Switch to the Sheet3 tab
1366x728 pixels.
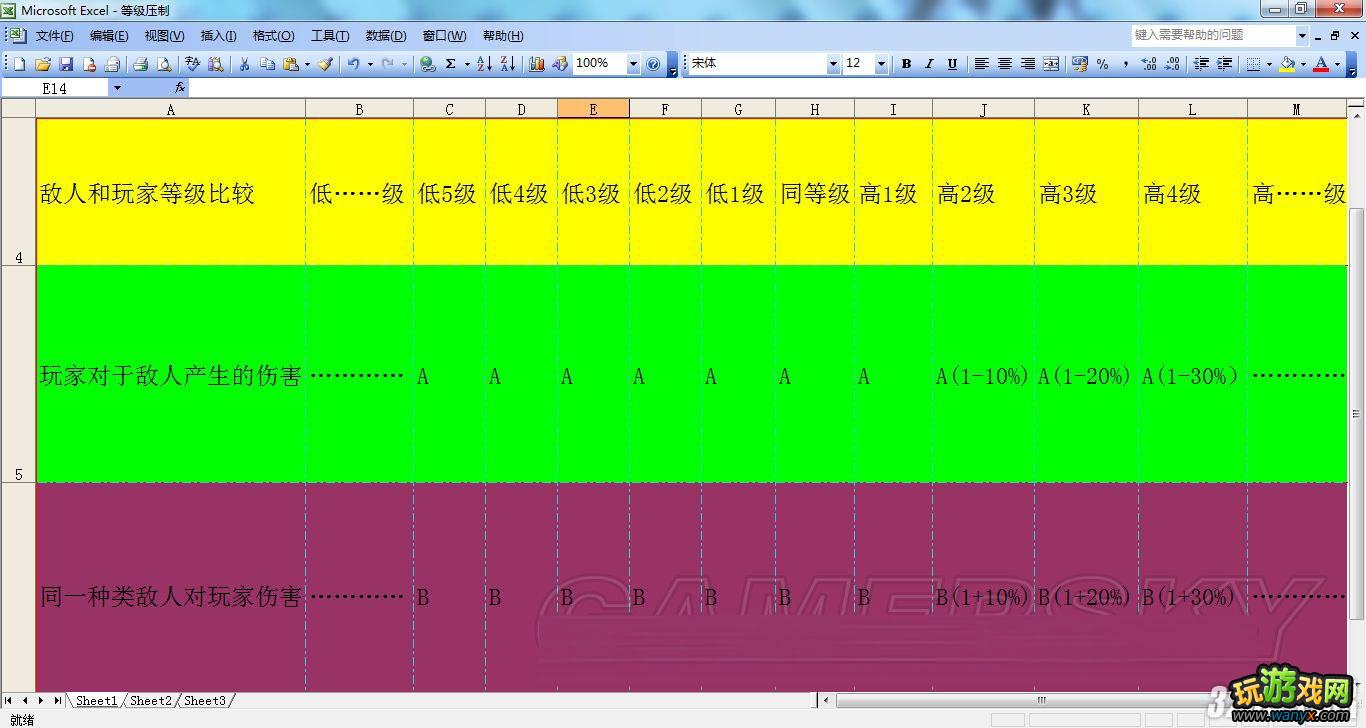click(205, 701)
